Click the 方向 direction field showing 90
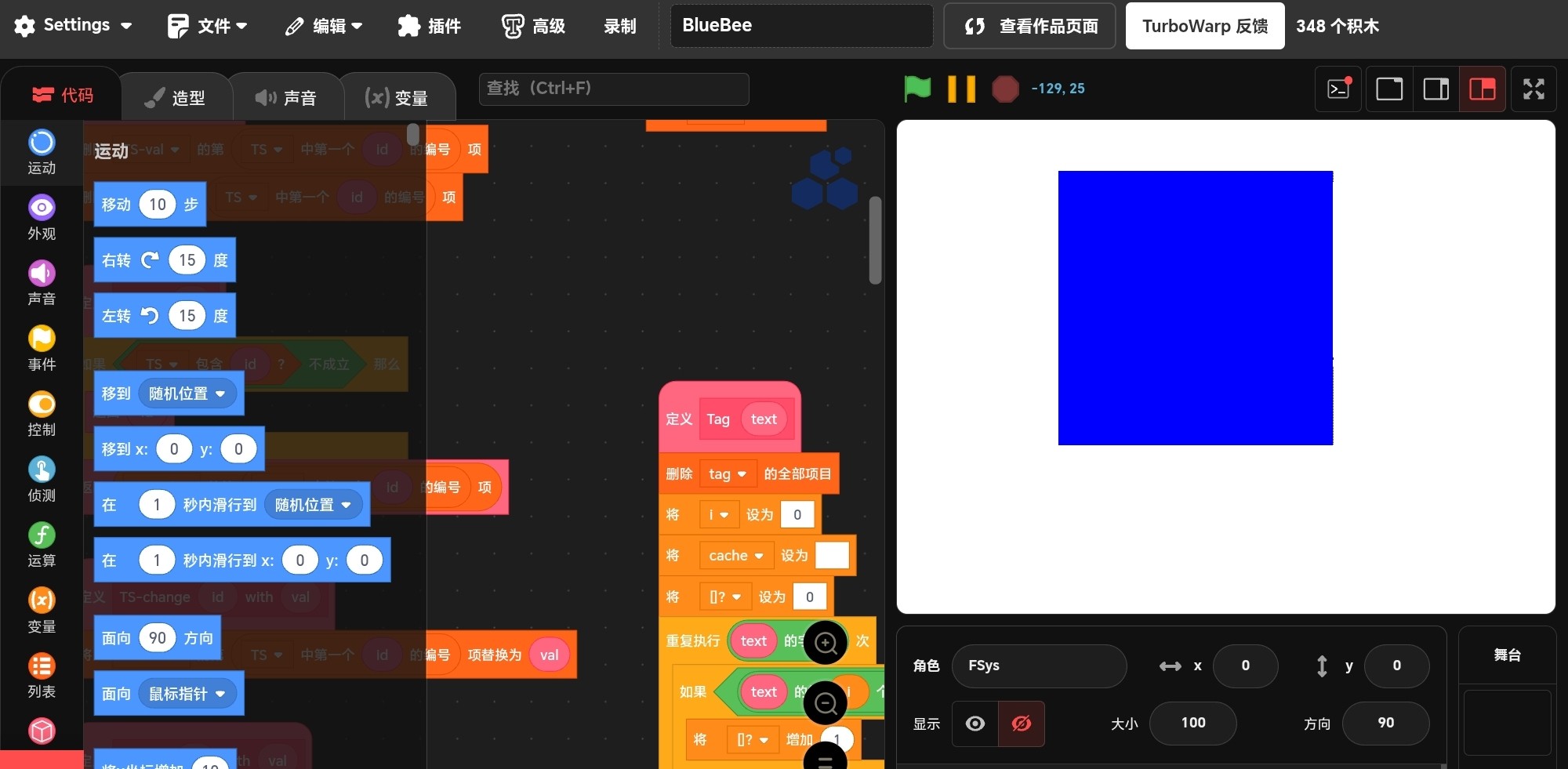This screenshot has width=1568, height=769. click(x=1385, y=724)
